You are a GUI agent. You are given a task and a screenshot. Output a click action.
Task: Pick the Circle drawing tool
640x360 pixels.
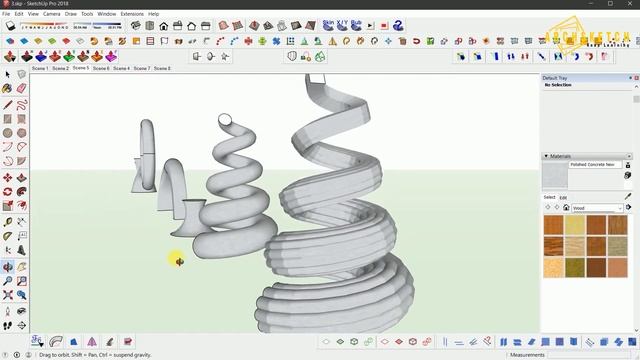pyautogui.click(x=7, y=133)
